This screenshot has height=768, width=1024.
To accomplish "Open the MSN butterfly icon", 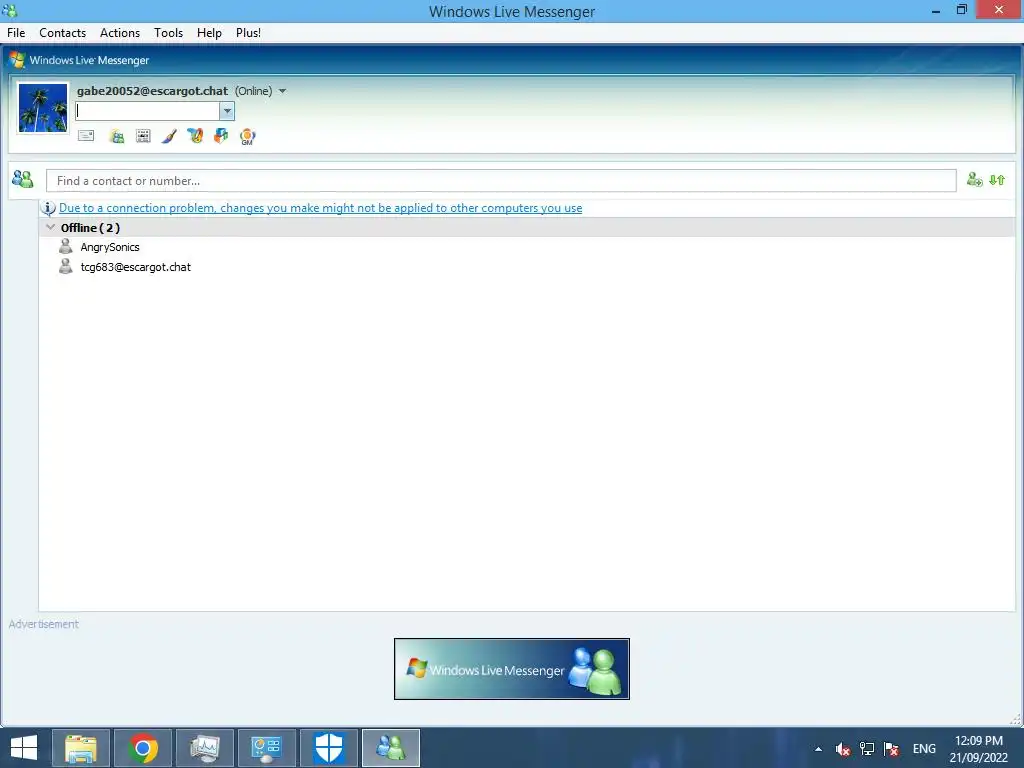I will point(195,135).
